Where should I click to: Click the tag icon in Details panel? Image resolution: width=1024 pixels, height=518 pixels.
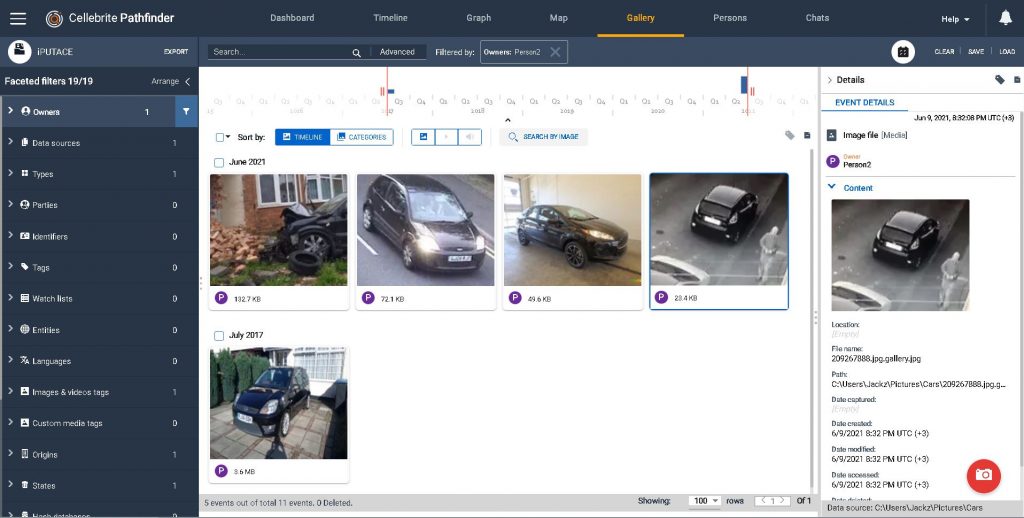click(x=999, y=80)
